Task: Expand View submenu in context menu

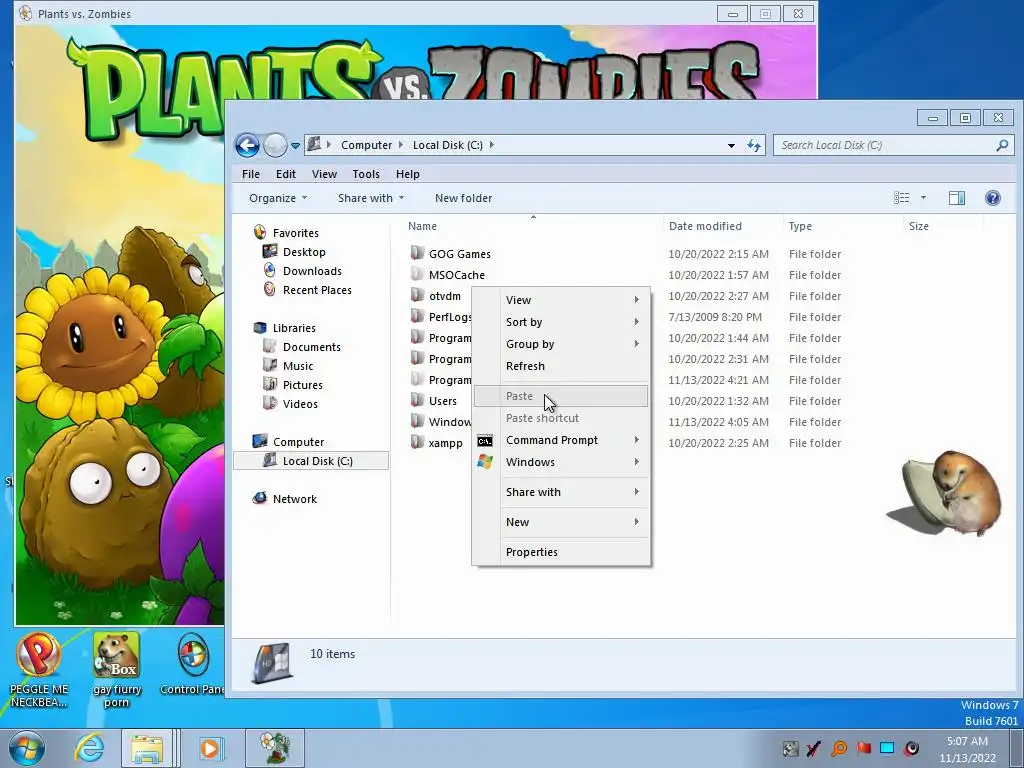Action: tap(561, 300)
